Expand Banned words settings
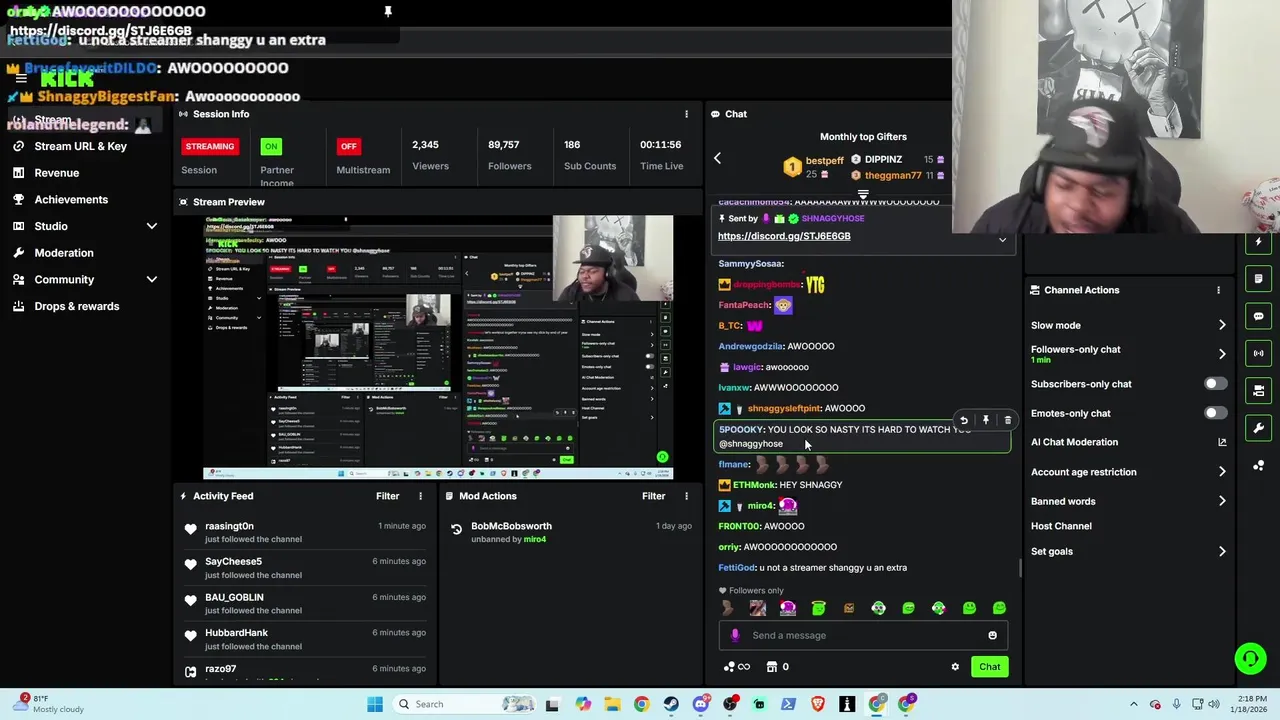This screenshot has width=1280, height=720. tap(1222, 501)
